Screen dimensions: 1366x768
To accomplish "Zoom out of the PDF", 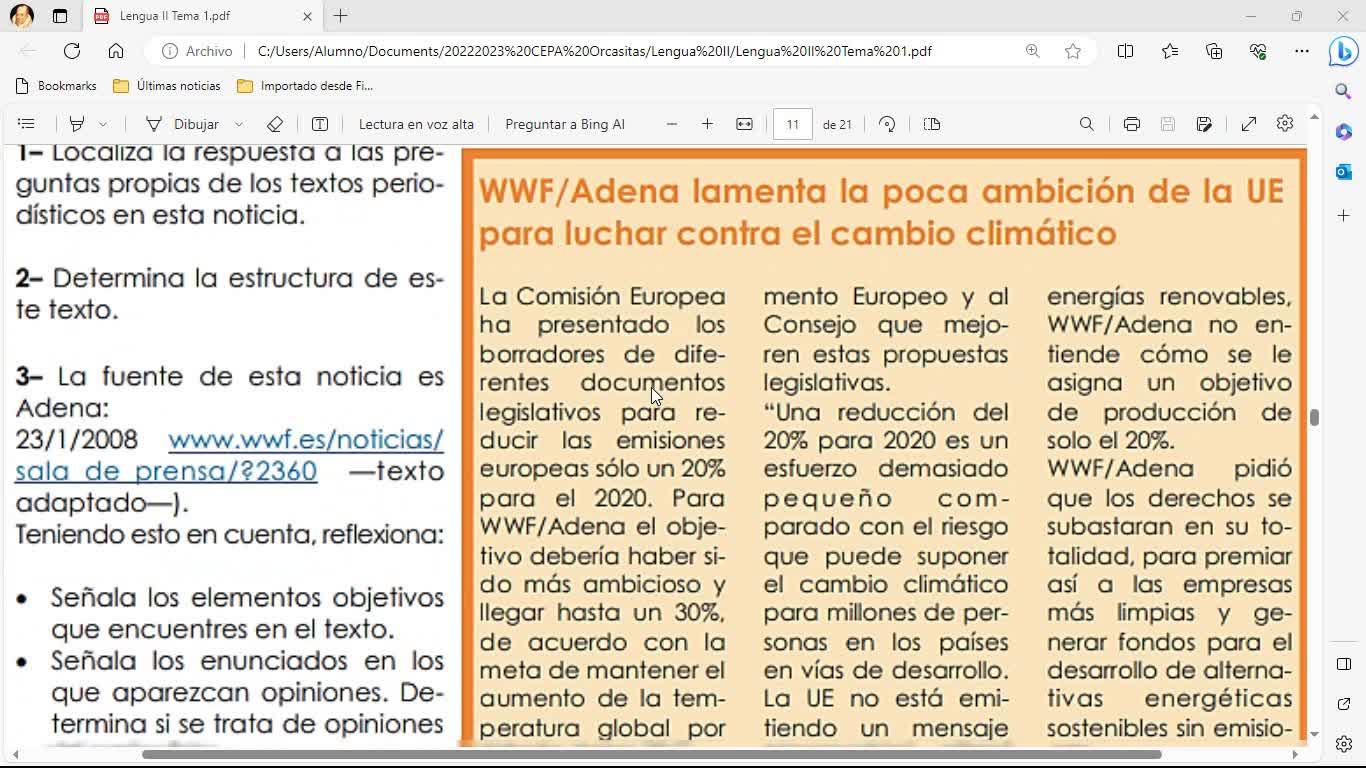I will coord(672,124).
